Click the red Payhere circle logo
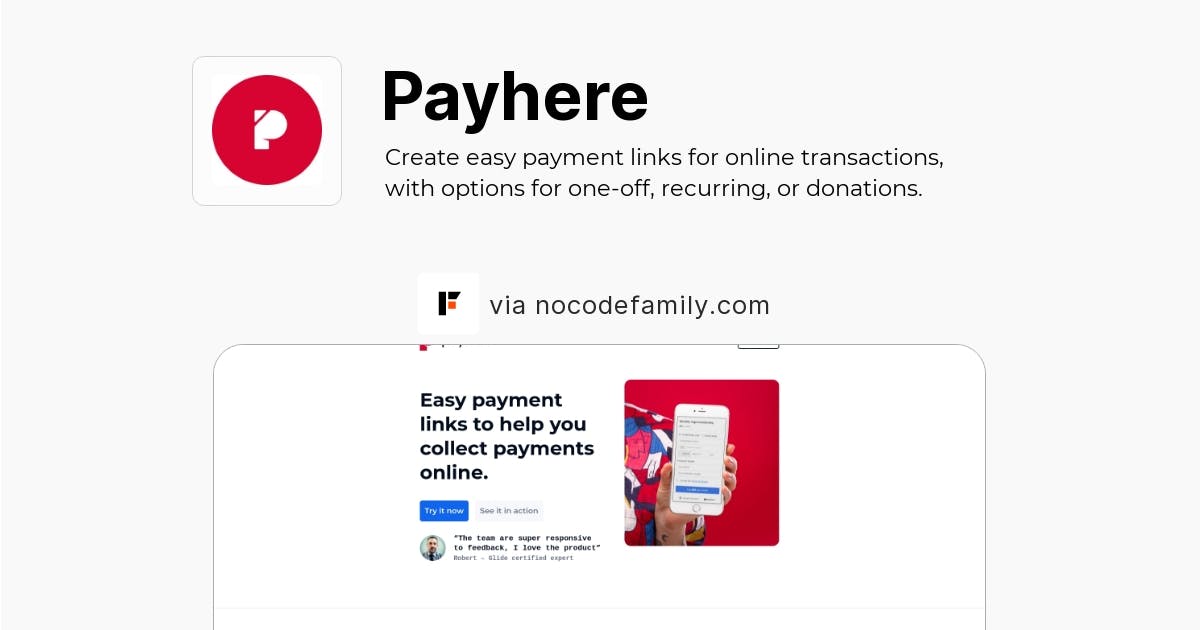The image size is (1200, 630). tap(267, 130)
